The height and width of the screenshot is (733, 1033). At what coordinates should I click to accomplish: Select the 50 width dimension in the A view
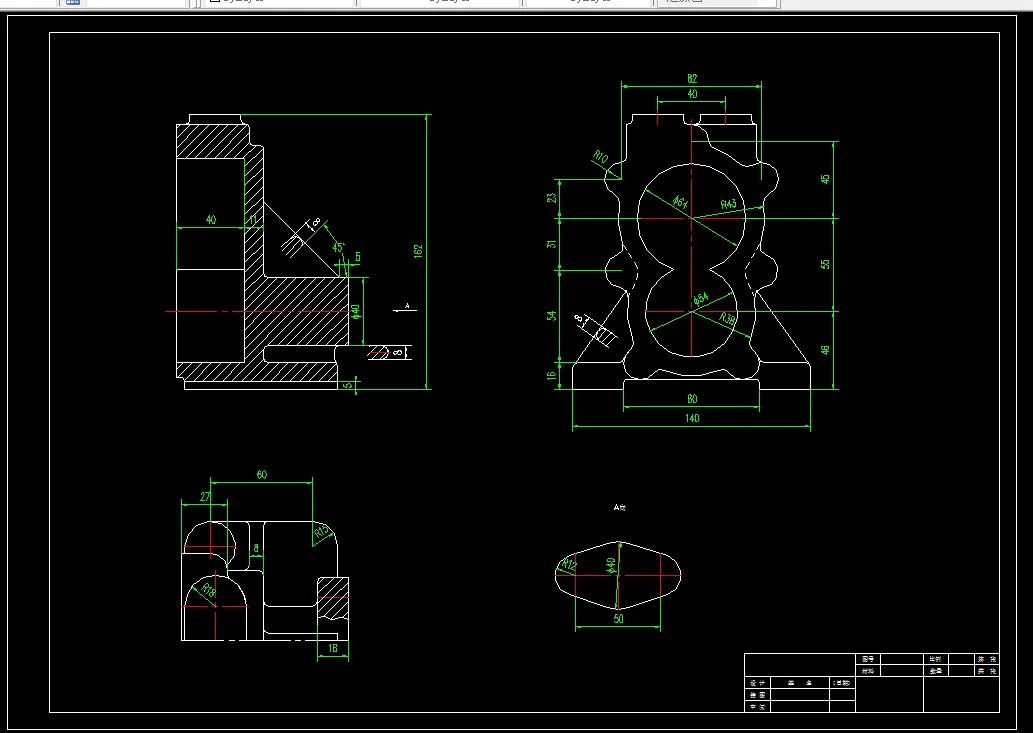[x=619, y=618]
